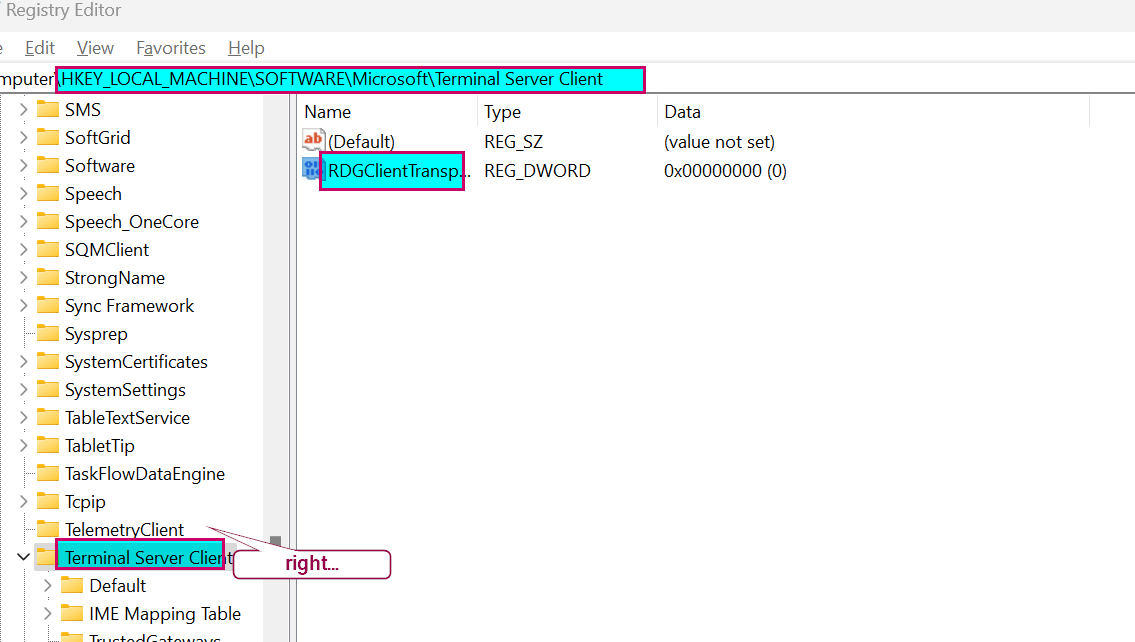Select the TaskFlowDataEngine key label

point(145,474)
